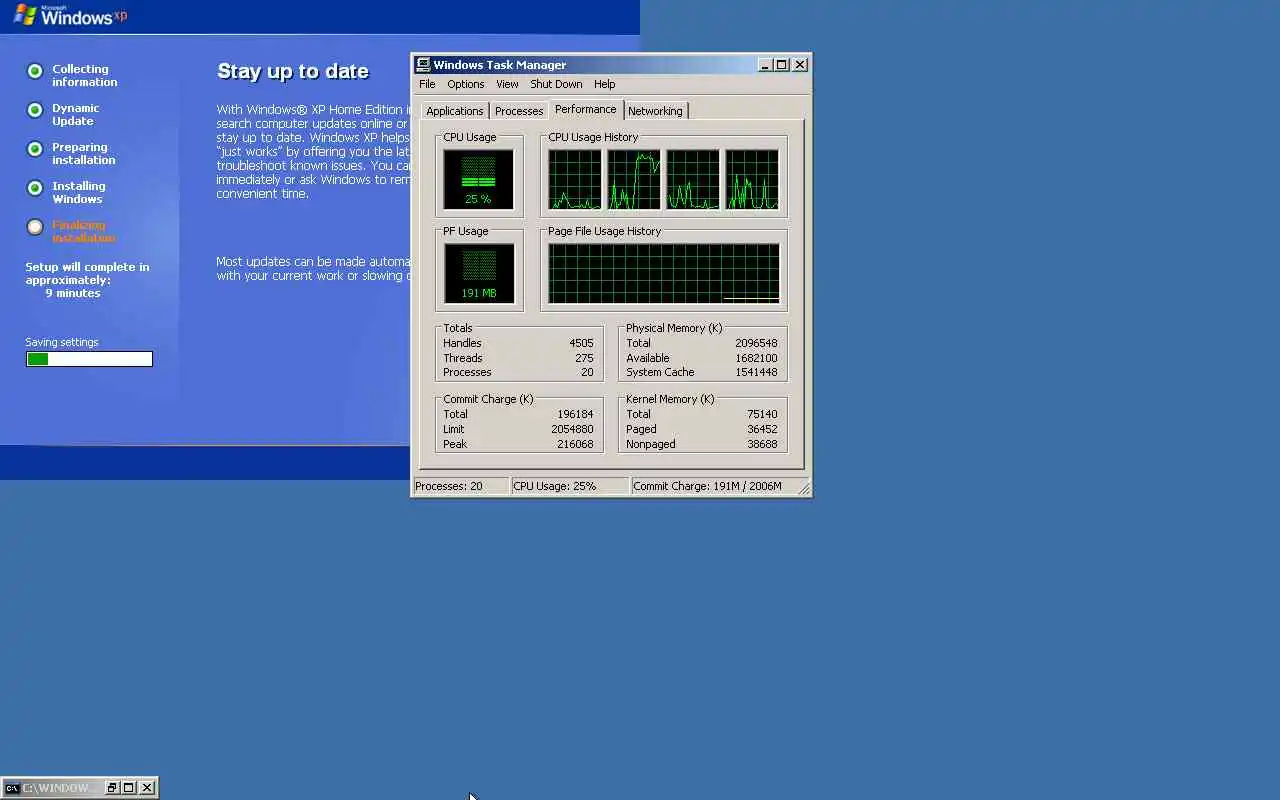Screen dimensions: 1280x800
Task: Click the Handles value 4505
Action: pyautogui.click(x=581, y=343)
